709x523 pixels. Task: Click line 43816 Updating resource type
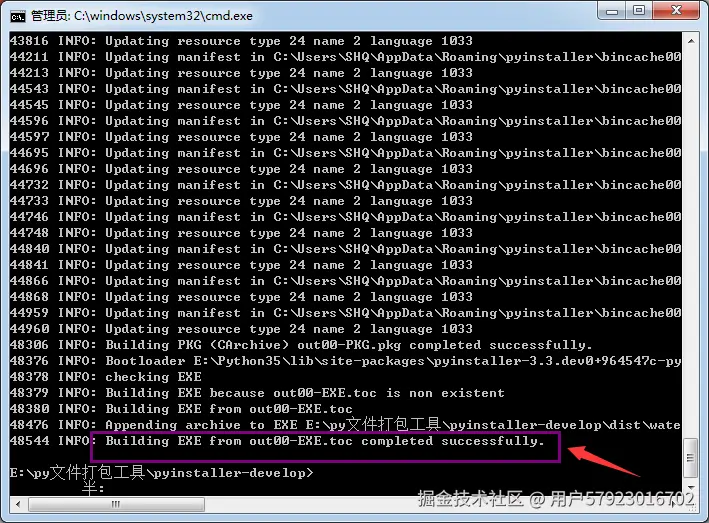point(241,41)
